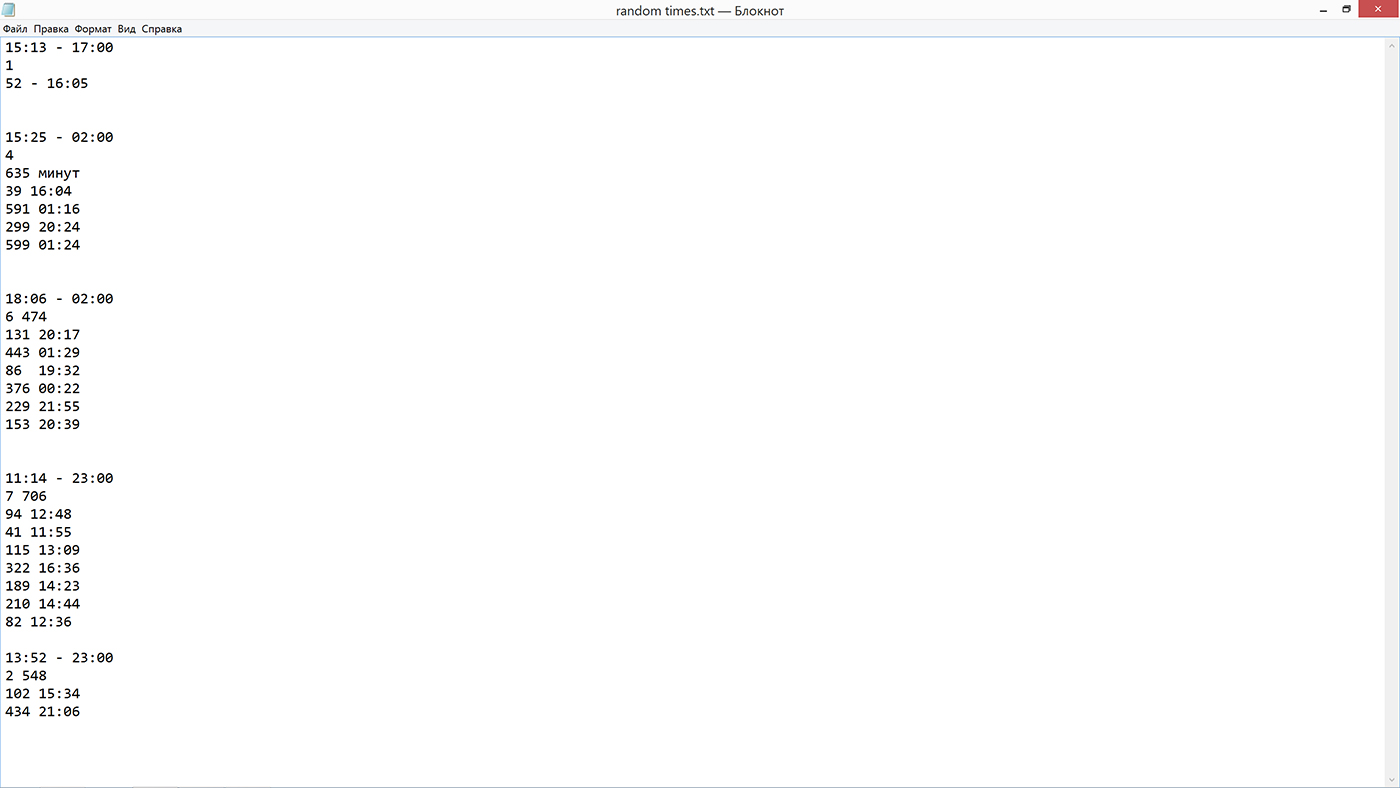This screenshot has height=788, width=1400.
Task: Open the Вид menu
Action: pos(127,29)
